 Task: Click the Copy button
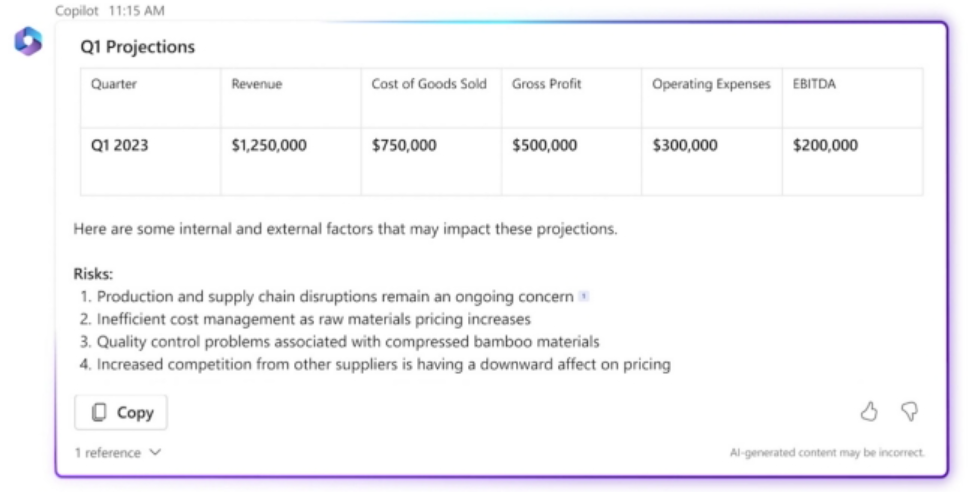pos(121,412)
